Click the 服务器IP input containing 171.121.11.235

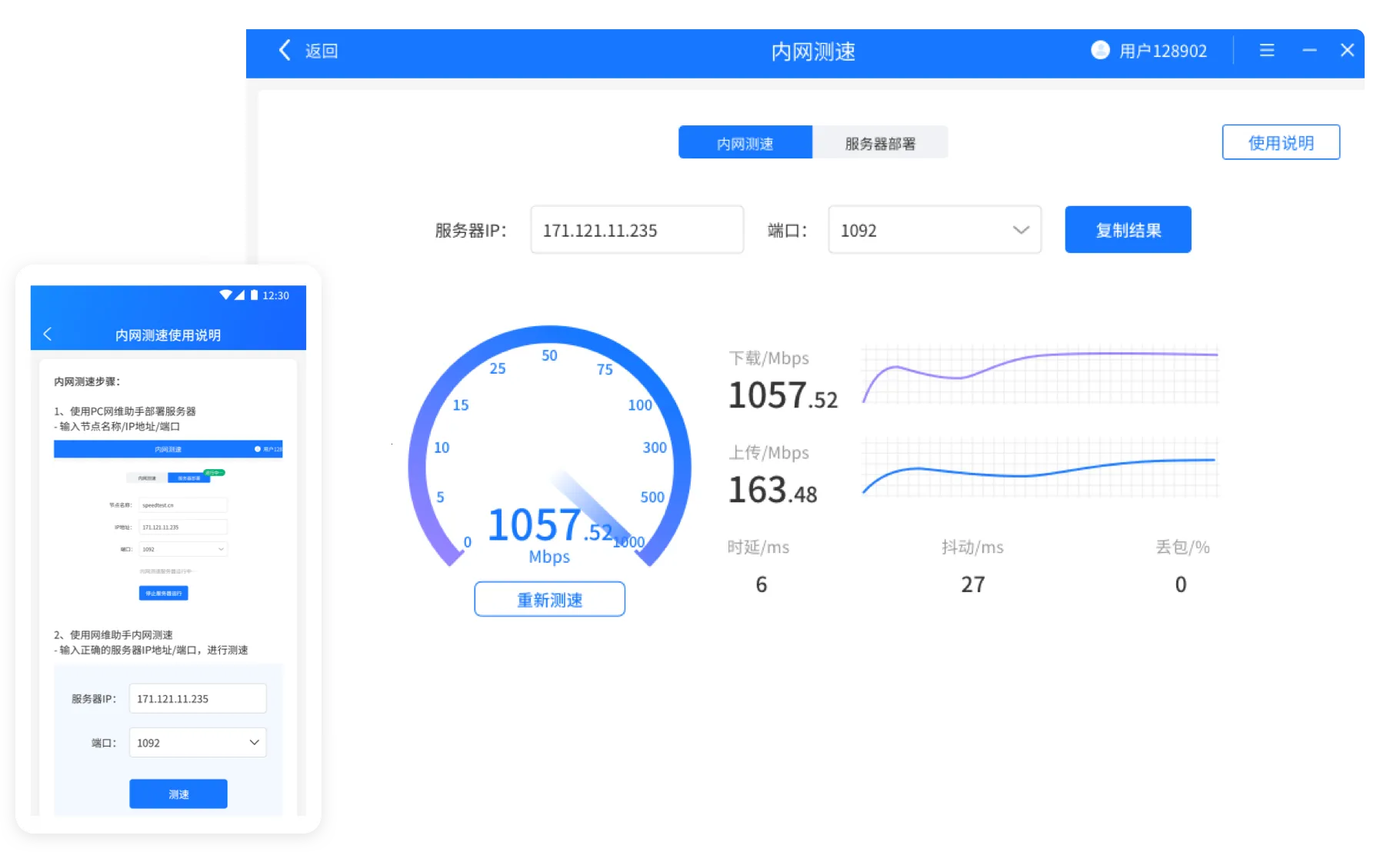[x=636, y=229]
